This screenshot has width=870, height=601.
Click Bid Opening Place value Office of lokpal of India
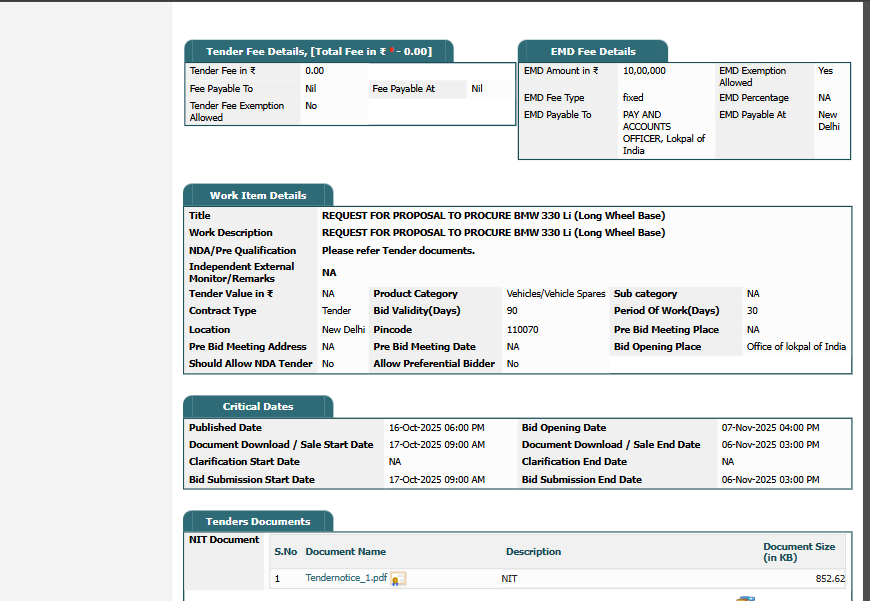[796, 346]
